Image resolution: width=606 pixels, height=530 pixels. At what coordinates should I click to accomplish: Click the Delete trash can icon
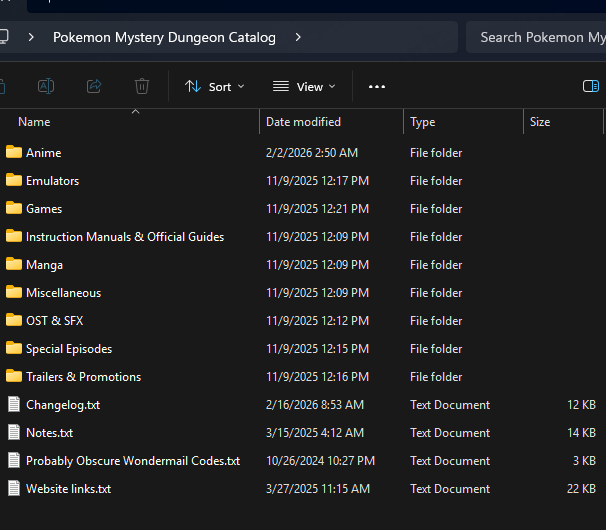tap(142, 87)
